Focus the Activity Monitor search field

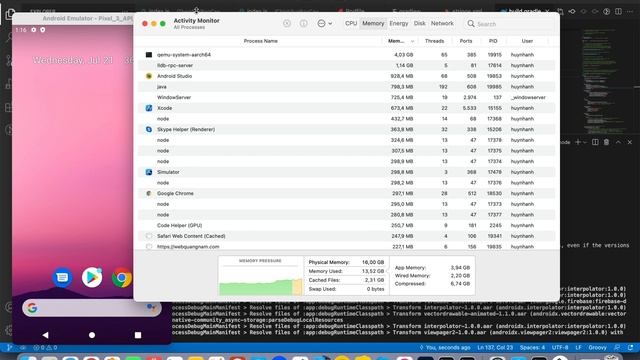coord(509,24)
